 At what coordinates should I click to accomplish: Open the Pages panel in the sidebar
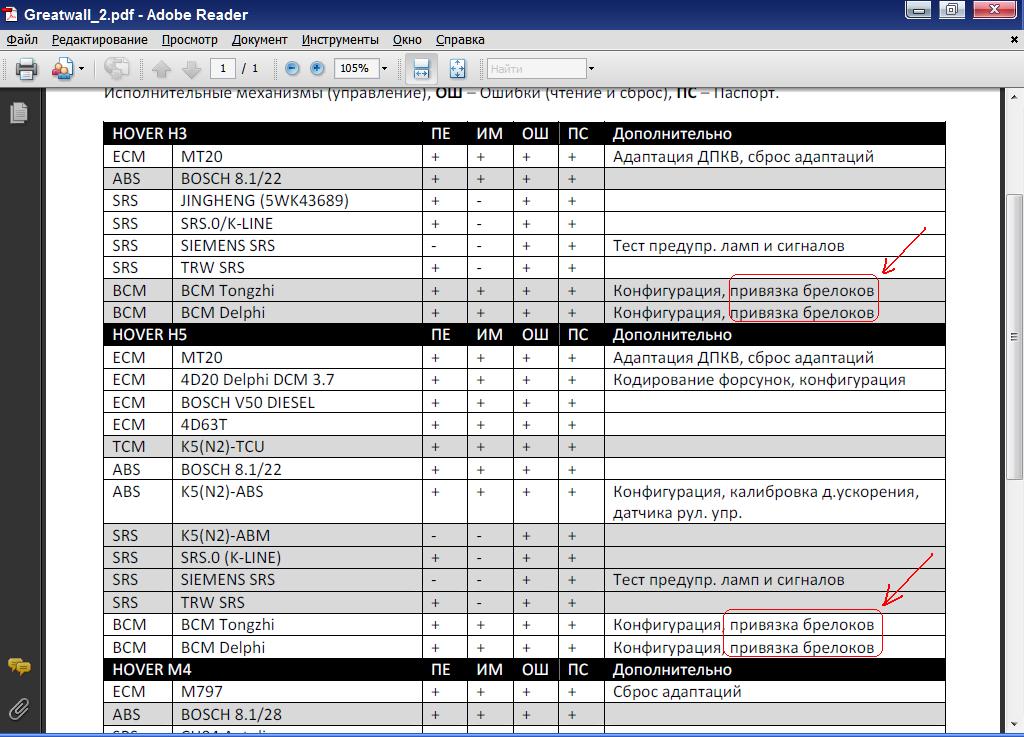(19, 112)
